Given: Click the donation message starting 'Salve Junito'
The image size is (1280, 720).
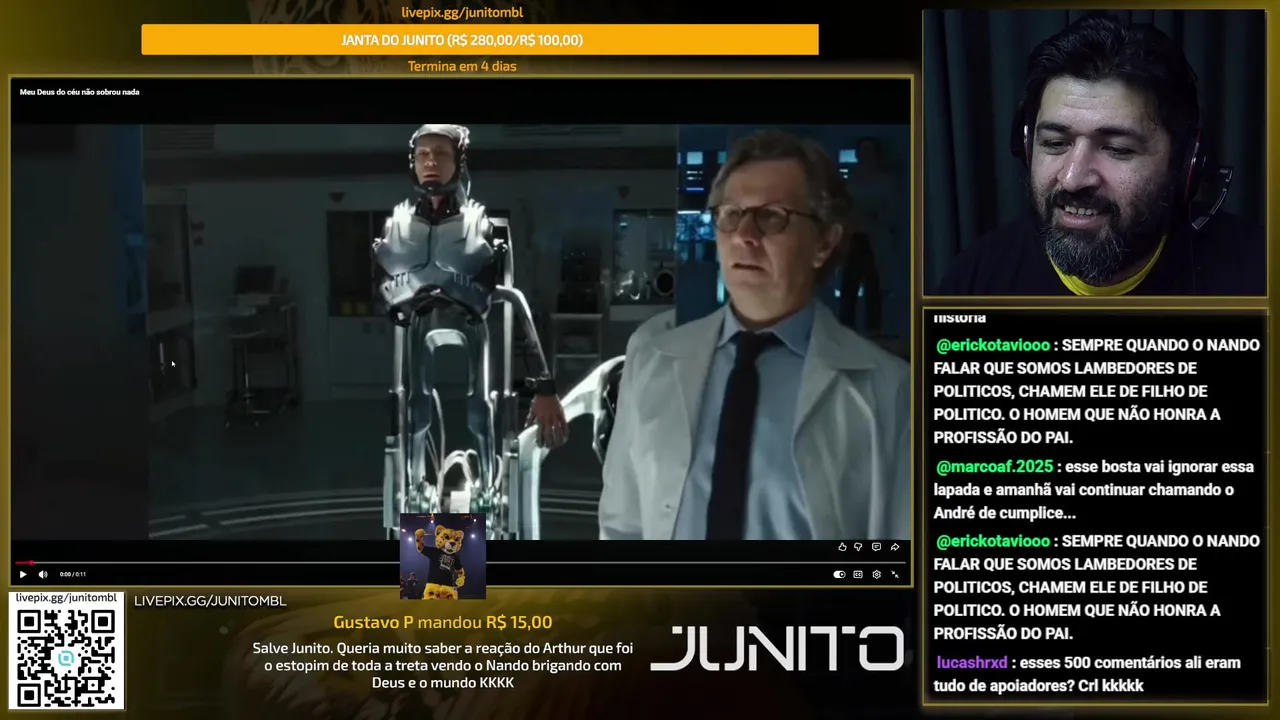Looking at the screenshot, I should (443, 665).
